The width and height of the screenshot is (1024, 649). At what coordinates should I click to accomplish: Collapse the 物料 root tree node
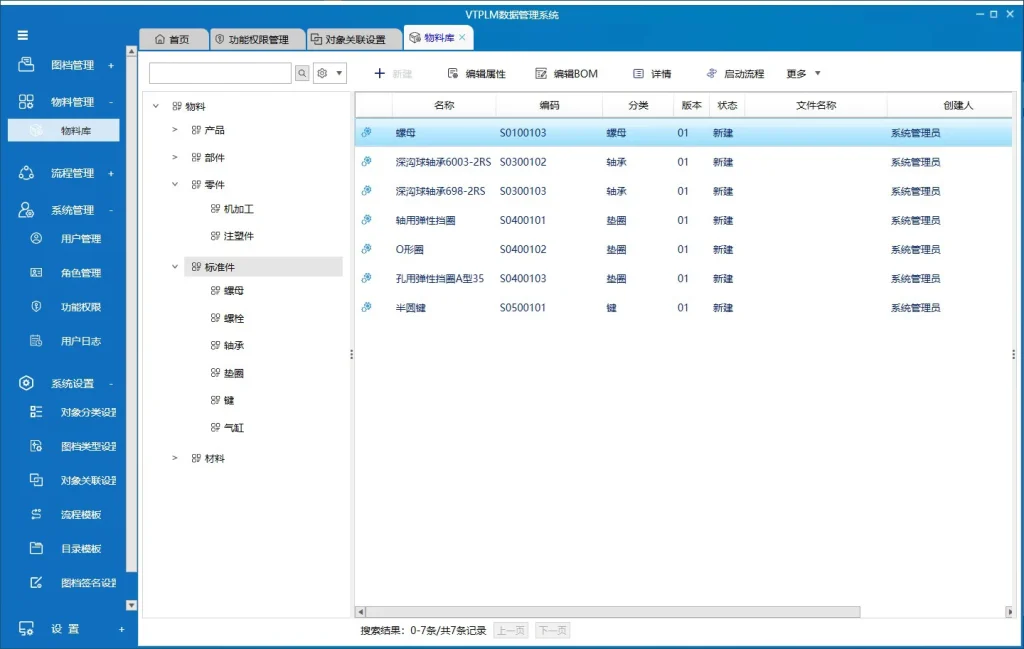pos(155,106)
